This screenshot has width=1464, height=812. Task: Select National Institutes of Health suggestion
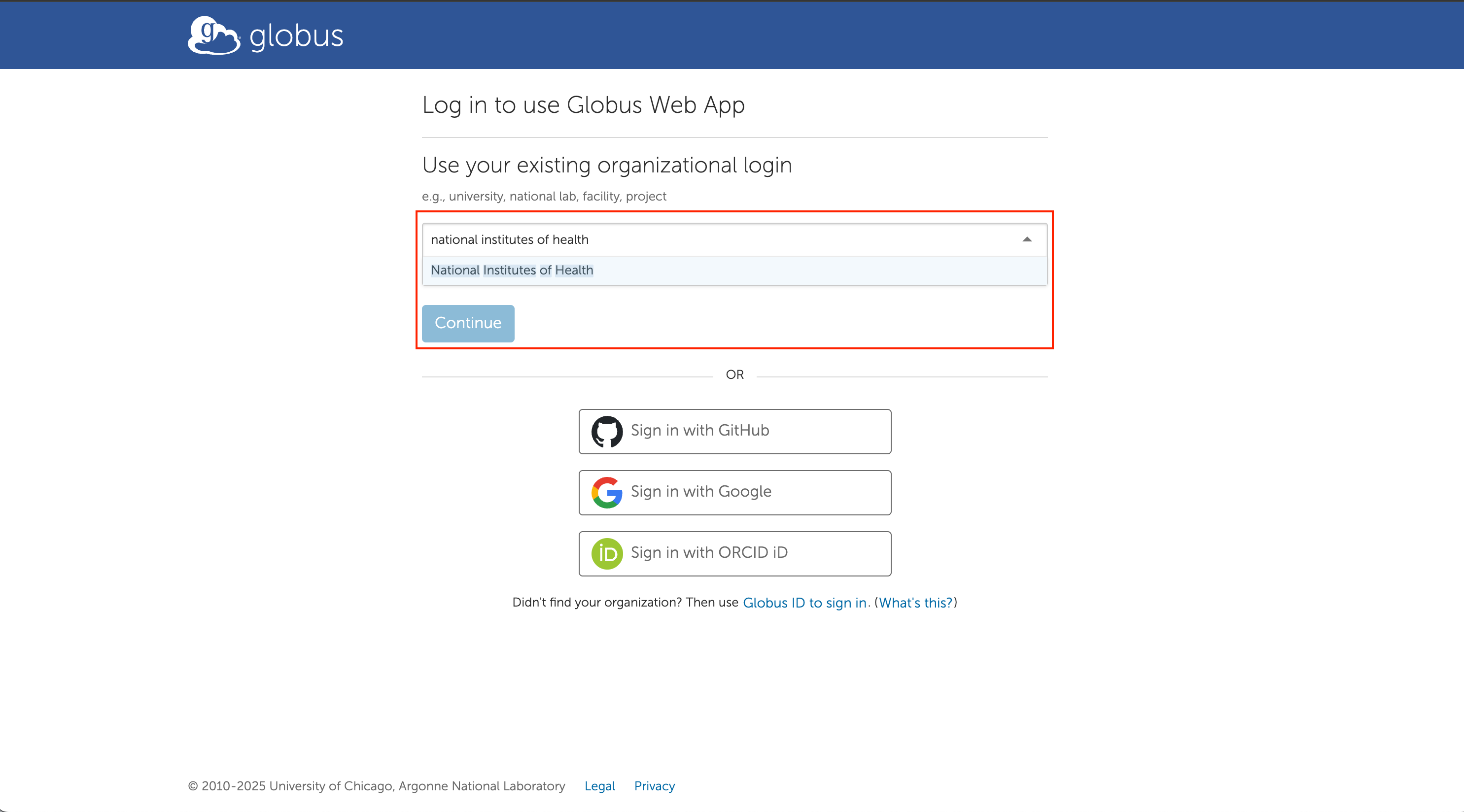(512, 271)
